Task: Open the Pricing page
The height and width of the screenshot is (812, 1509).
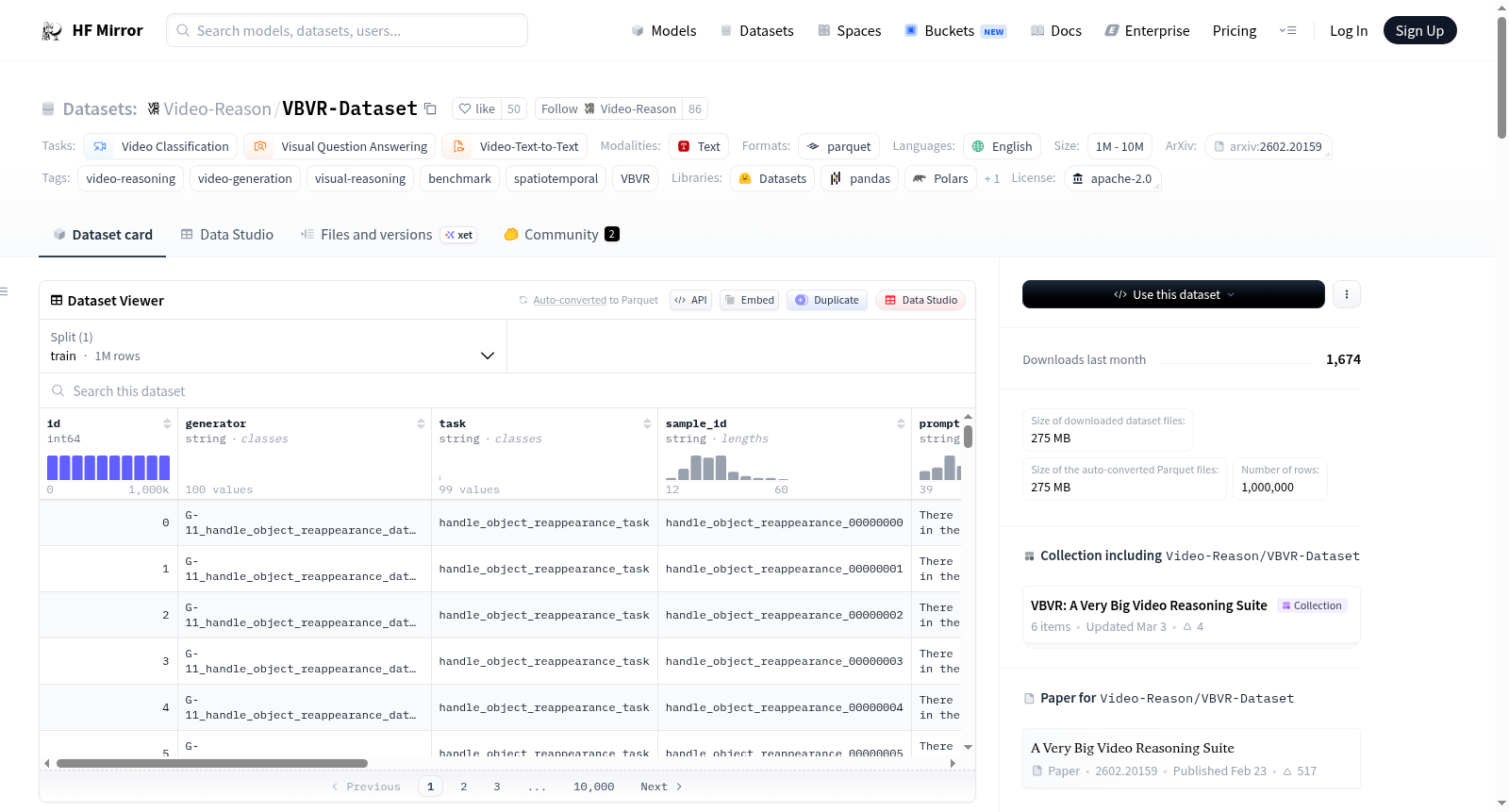Action: pyautogui.click(x=1235, y=31)
